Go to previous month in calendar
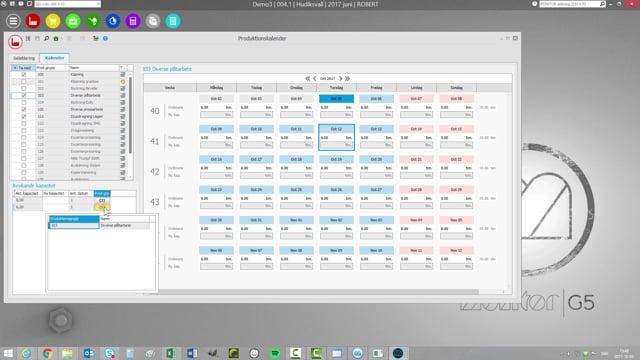The width and height of the screenshot is (640, 360). [x=315, y=78]
